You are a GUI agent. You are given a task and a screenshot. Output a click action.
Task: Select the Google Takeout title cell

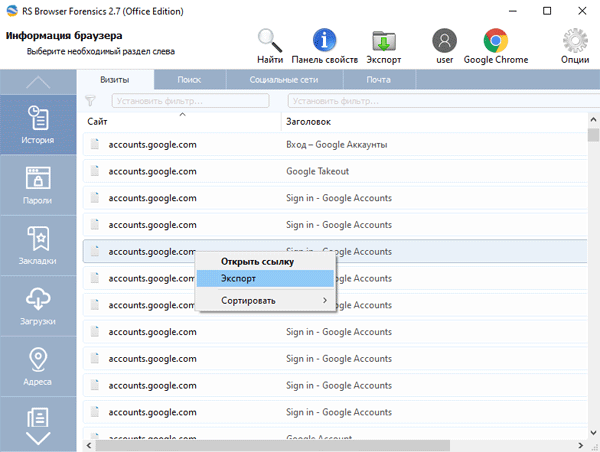coord(318,171)
